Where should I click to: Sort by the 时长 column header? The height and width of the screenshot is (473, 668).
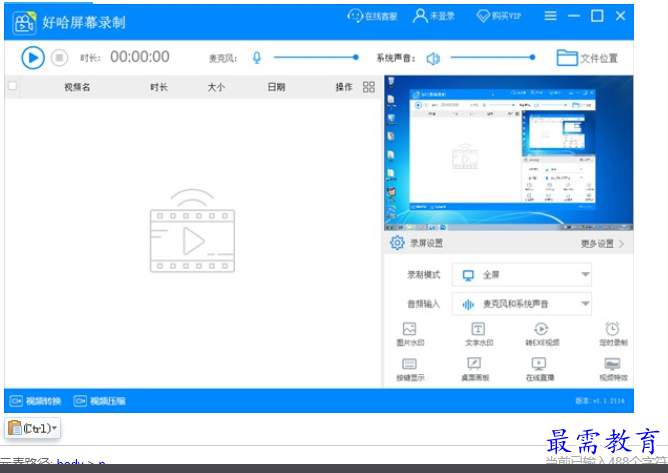[x=159, y=87]
